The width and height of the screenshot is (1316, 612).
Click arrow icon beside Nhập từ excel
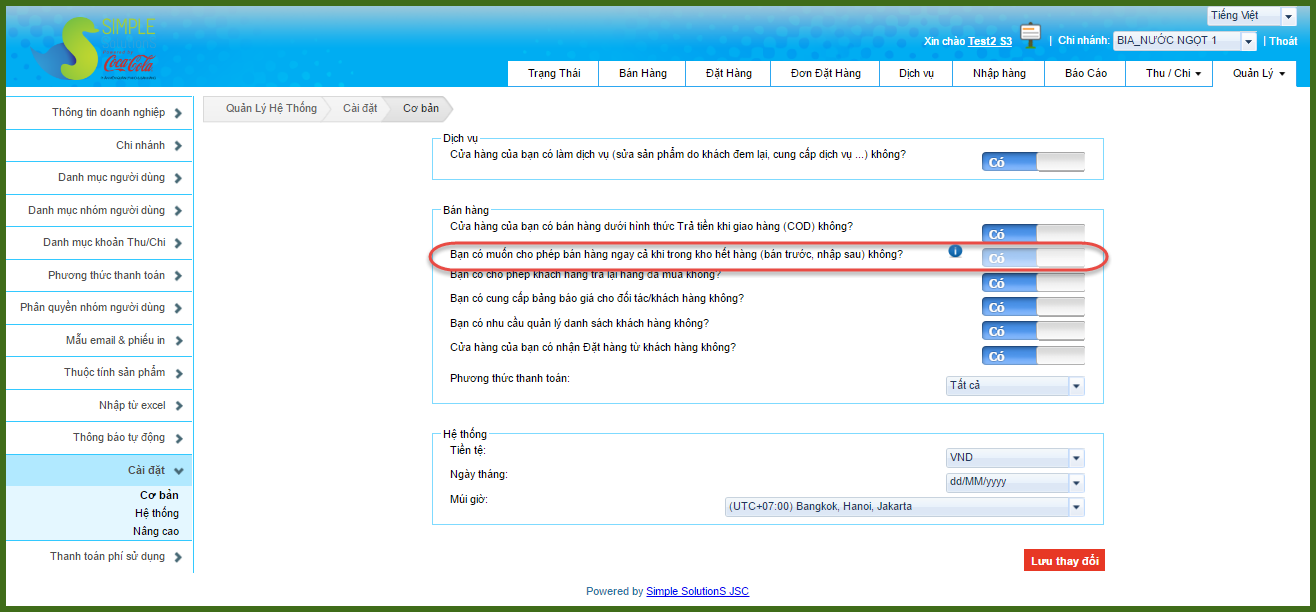pyautogui.click(x=177, y=406)
